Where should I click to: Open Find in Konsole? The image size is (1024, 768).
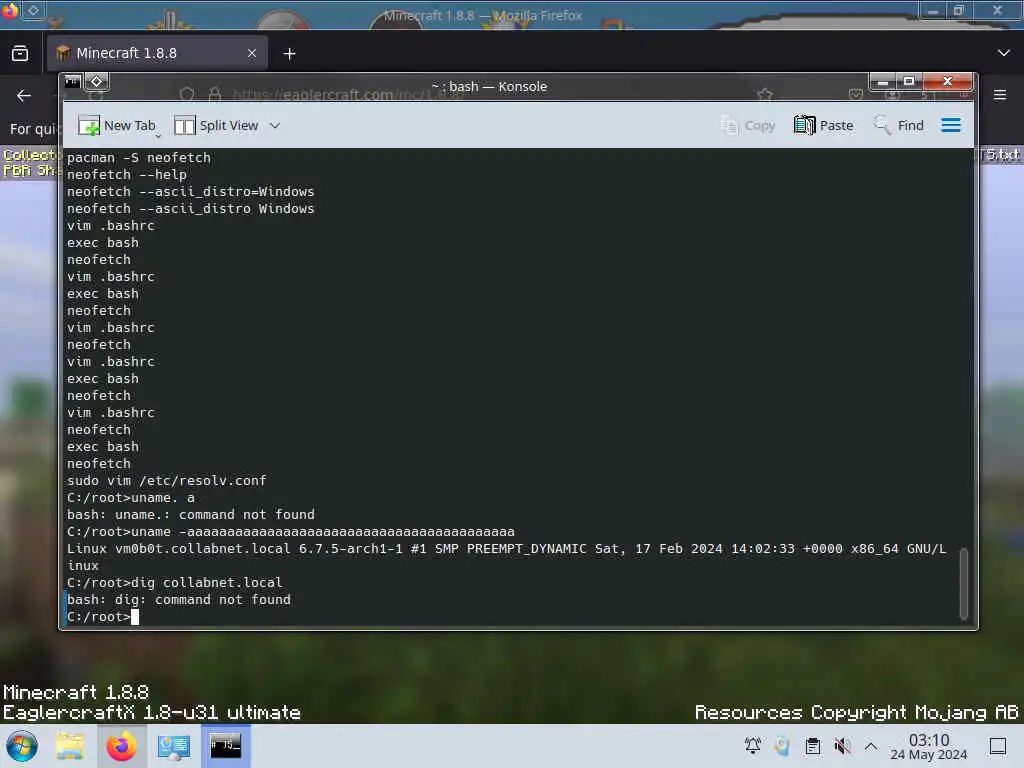tap(898, 125)
